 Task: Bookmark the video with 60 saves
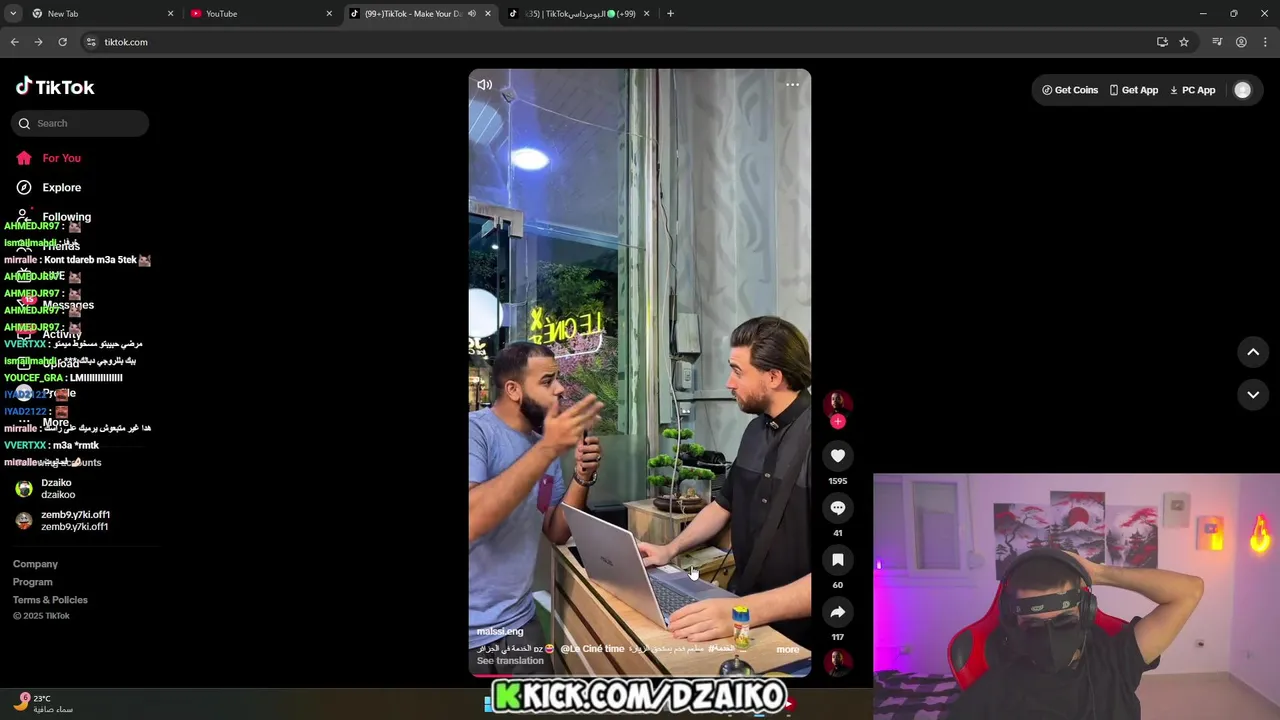[838, 560]
